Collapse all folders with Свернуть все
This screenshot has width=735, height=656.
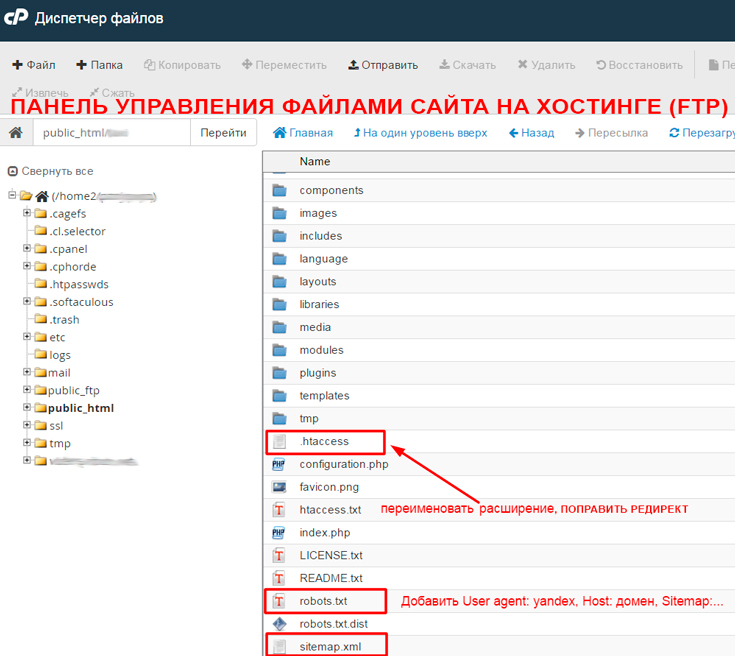(50, 171)
